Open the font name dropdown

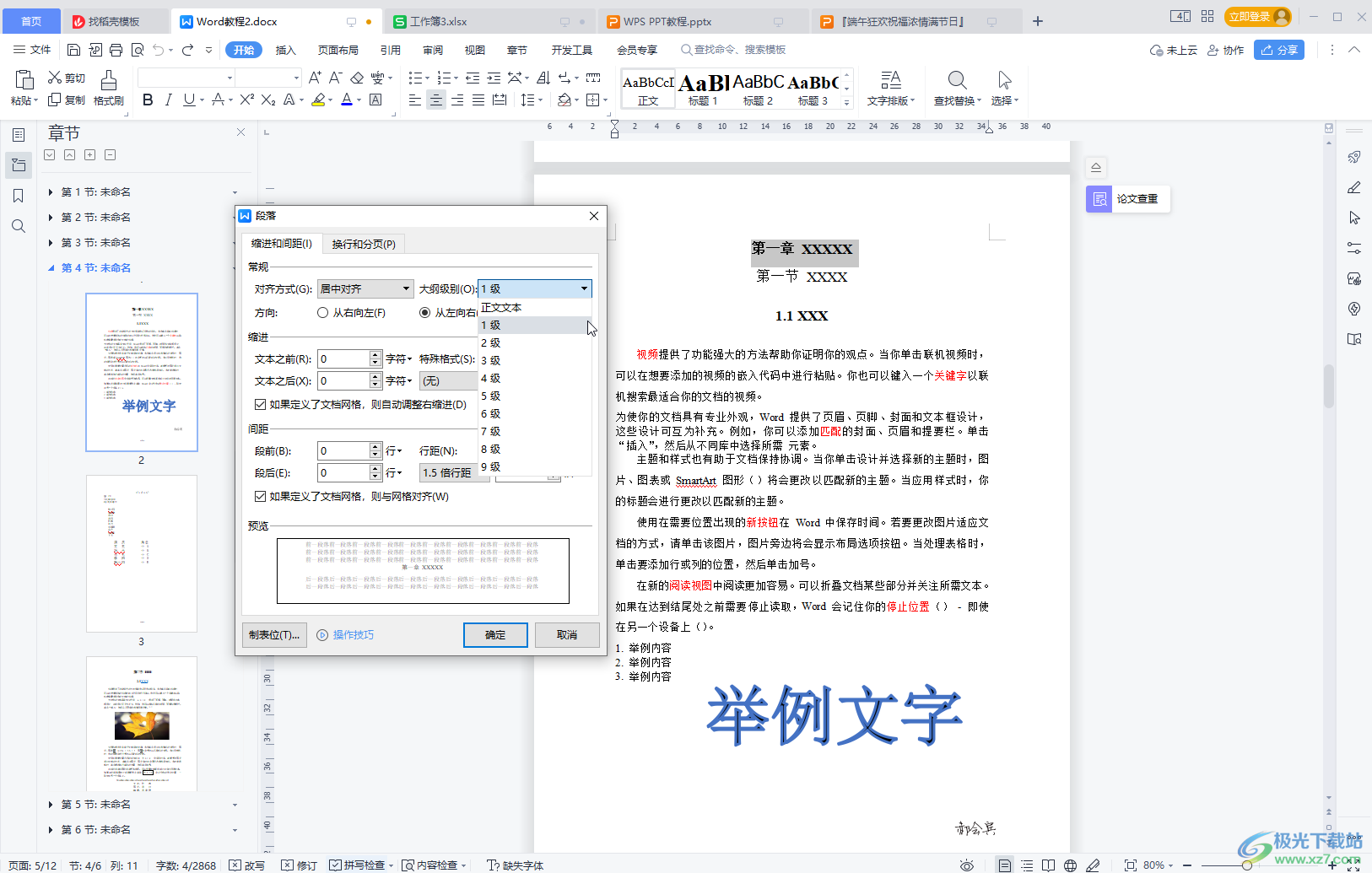pyautogui.click(x=230, y=78)
